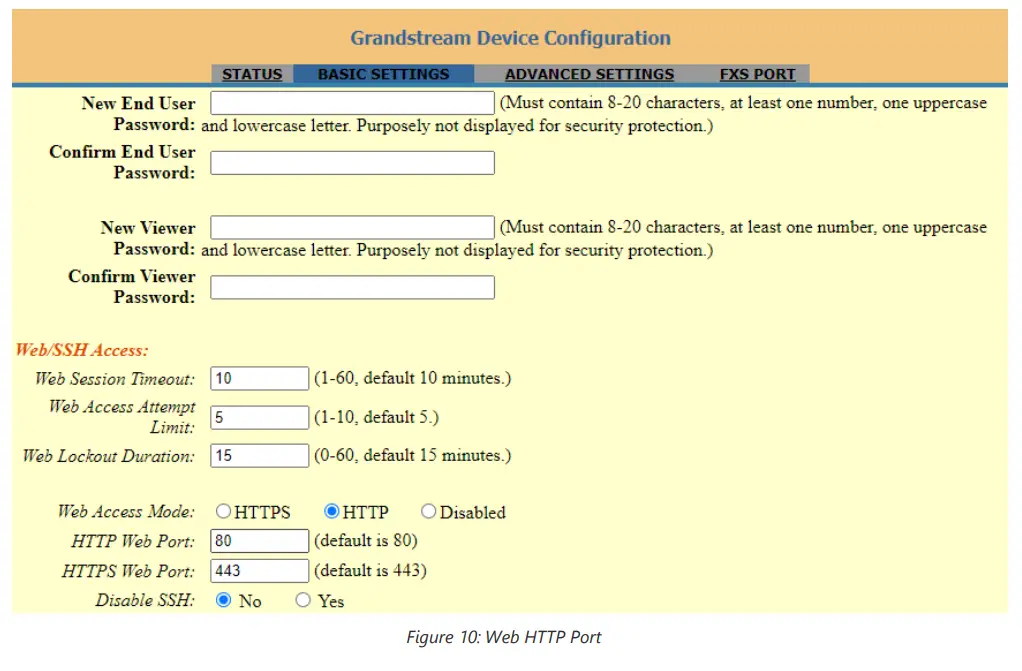The width and height of the screenshot is (1022, 671).
Task: Click the Web Session Timeout label
Action: click(x=115, y=379)
